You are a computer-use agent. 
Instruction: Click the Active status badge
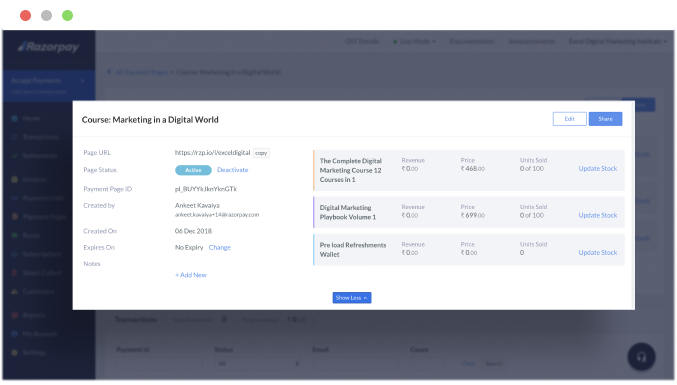click(193, 170)
